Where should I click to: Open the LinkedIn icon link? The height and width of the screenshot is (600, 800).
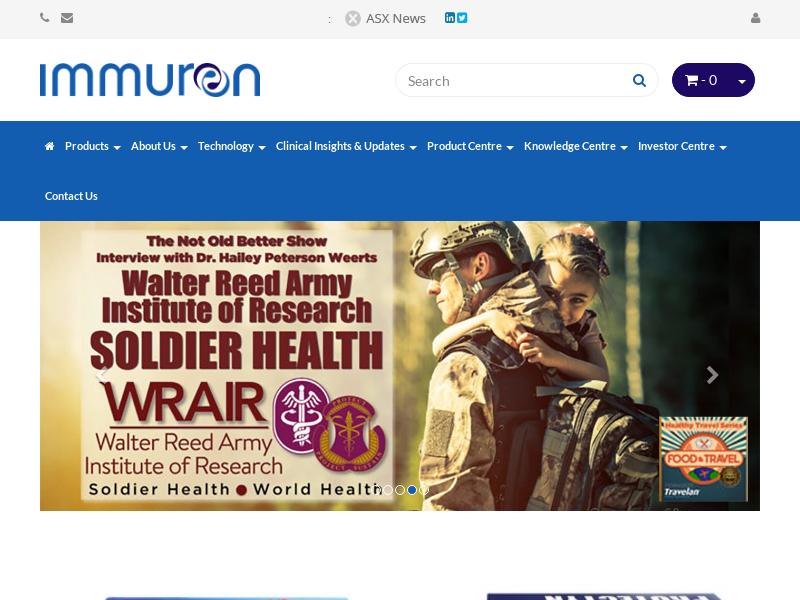pos(449,18)
